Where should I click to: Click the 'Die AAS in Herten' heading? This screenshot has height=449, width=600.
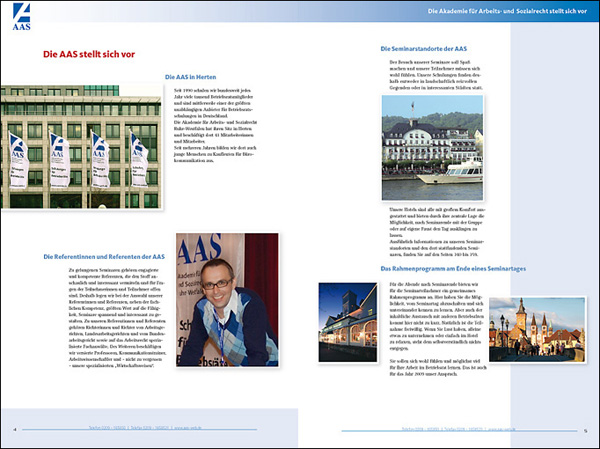point(191,77)
